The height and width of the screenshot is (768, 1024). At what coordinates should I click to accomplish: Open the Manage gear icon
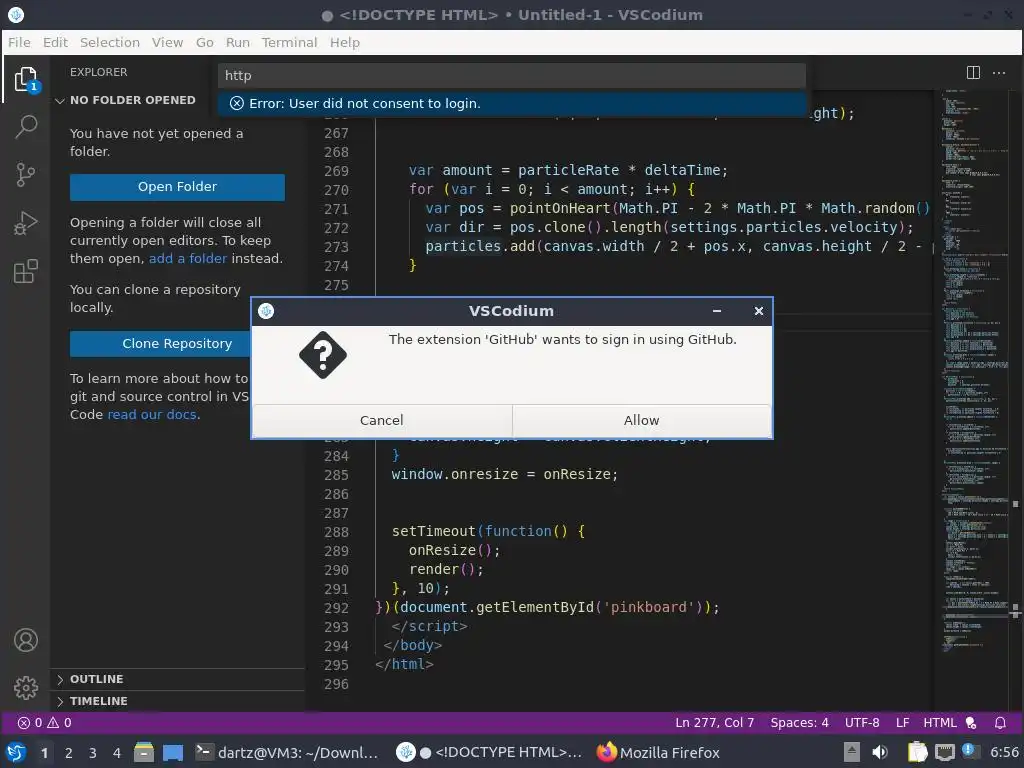(x=25, y=688)
